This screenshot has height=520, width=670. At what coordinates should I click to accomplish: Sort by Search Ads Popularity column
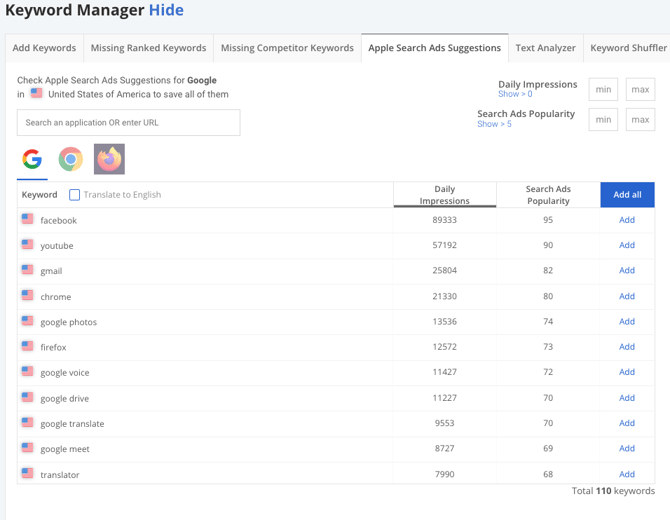(548, 195)
